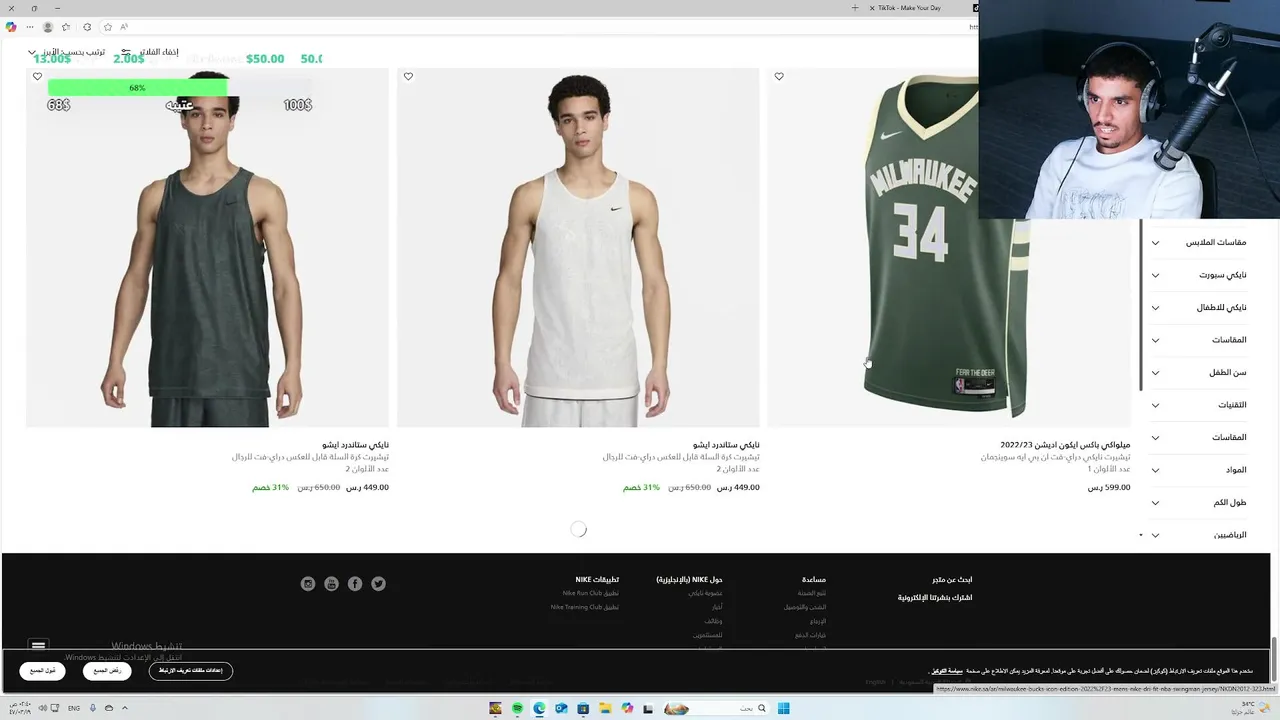
Task: Expand the الرياضيين filter
Action: [1200, 535]
